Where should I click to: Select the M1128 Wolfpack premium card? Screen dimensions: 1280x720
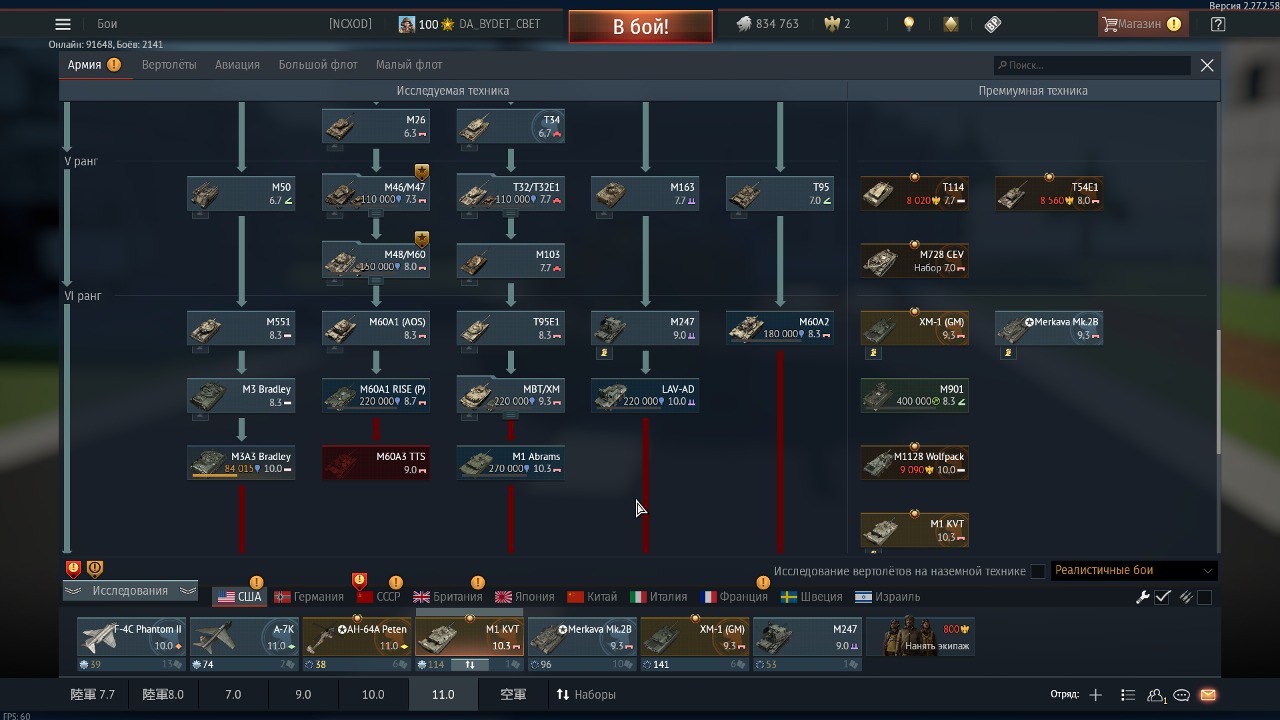[x=915, y=462]
